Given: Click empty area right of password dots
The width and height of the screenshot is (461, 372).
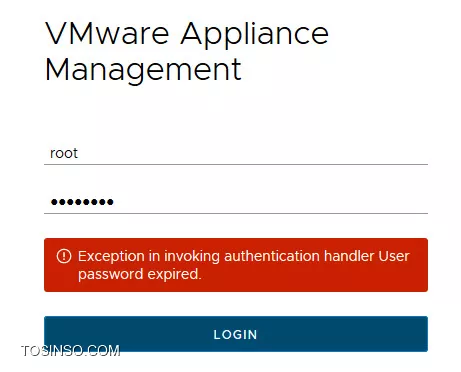Looking at the screenshot, I should coord(271,202).
